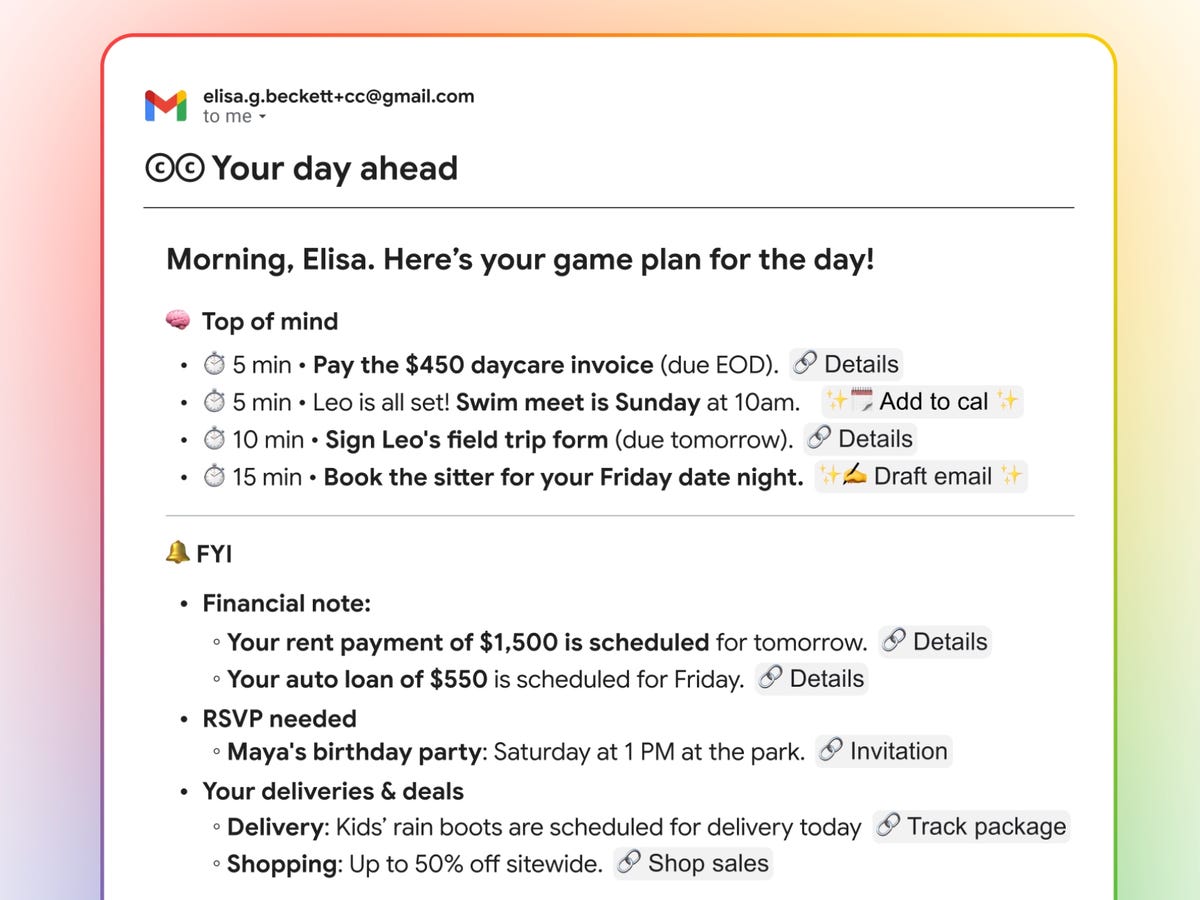Click the stopwatch icon on the sitter item
The width and height of the screenshot is (1200, 900).
[x=214, y=477]
